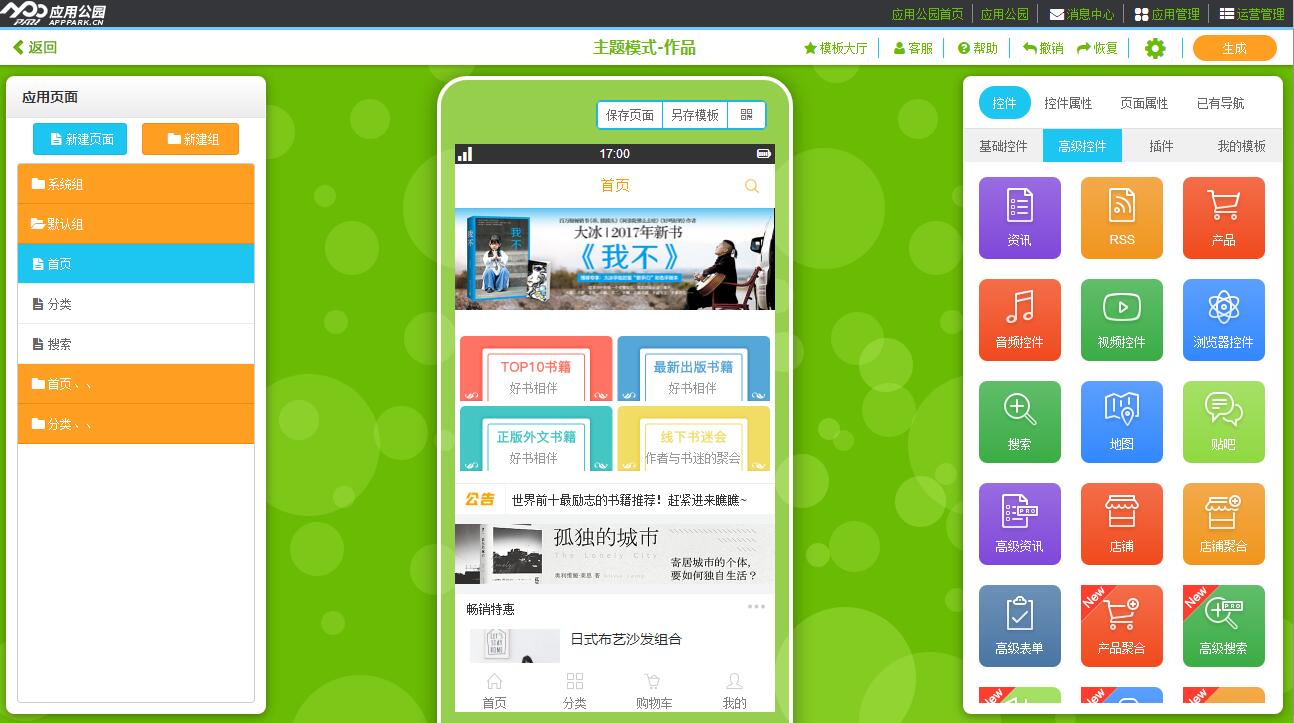Screen dimensions: 1294x723
Task: Click the 贴吧 forum widget icon
Action: click(x=1223, y=421)
